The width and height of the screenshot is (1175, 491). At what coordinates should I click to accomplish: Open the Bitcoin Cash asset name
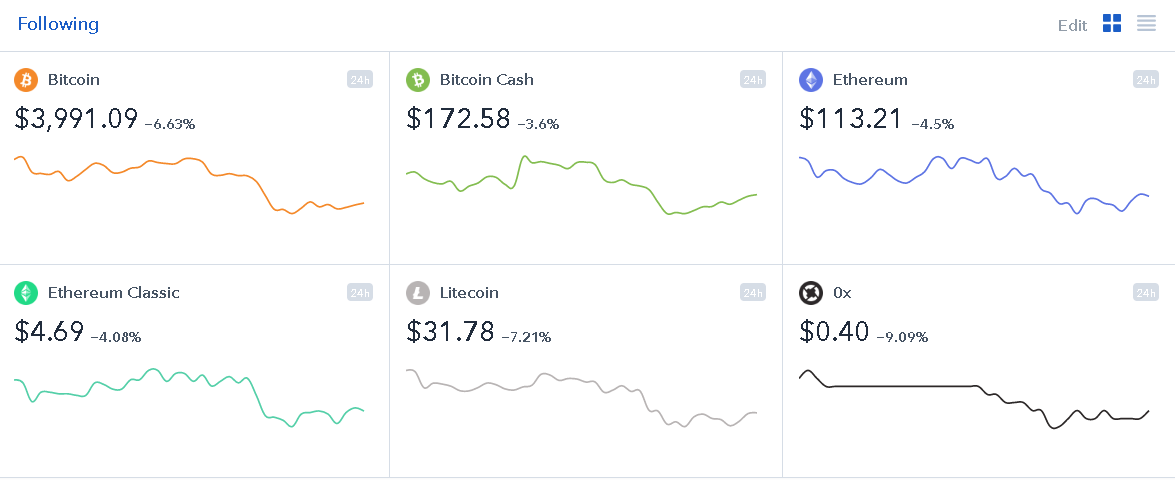coord(487,79)
